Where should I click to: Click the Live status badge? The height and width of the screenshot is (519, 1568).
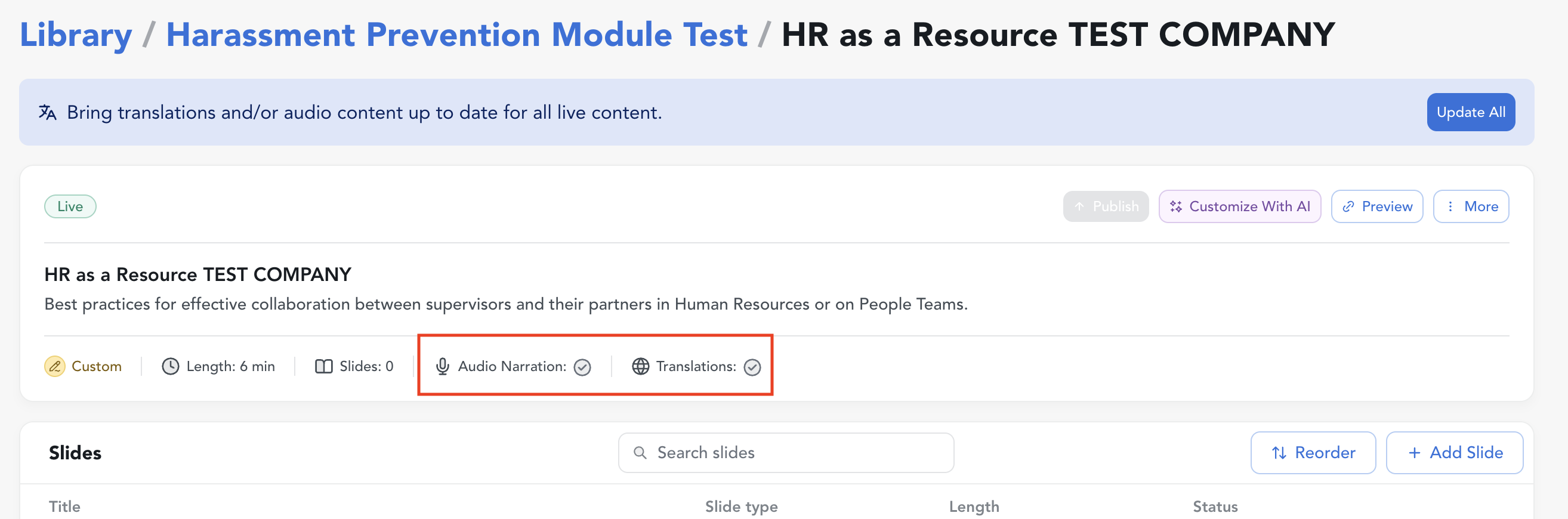tap(70, 206)
